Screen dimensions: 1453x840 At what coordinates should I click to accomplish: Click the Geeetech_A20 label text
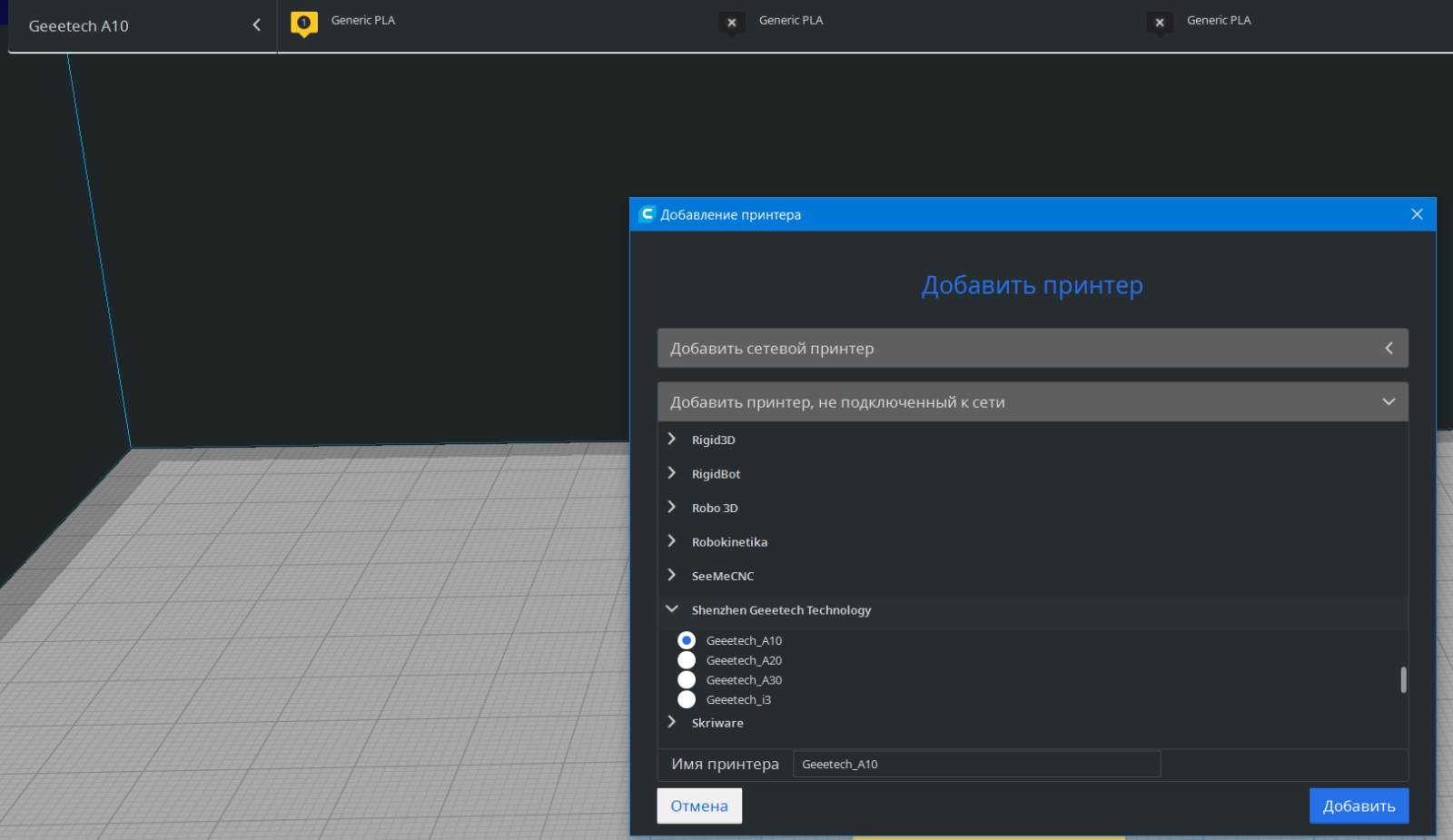(744, 660)
